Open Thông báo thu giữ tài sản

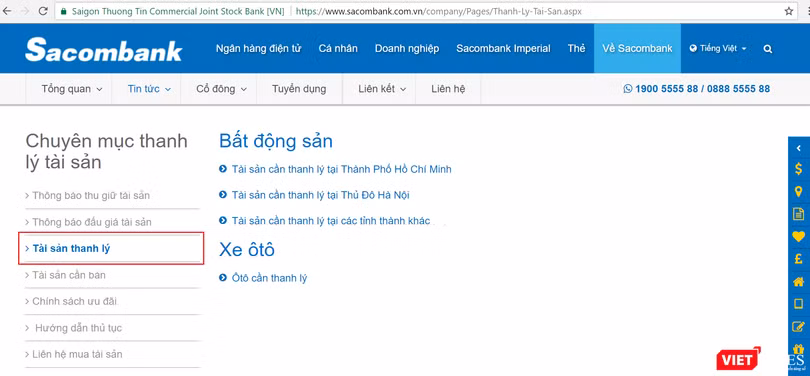[x=91, y=196]
